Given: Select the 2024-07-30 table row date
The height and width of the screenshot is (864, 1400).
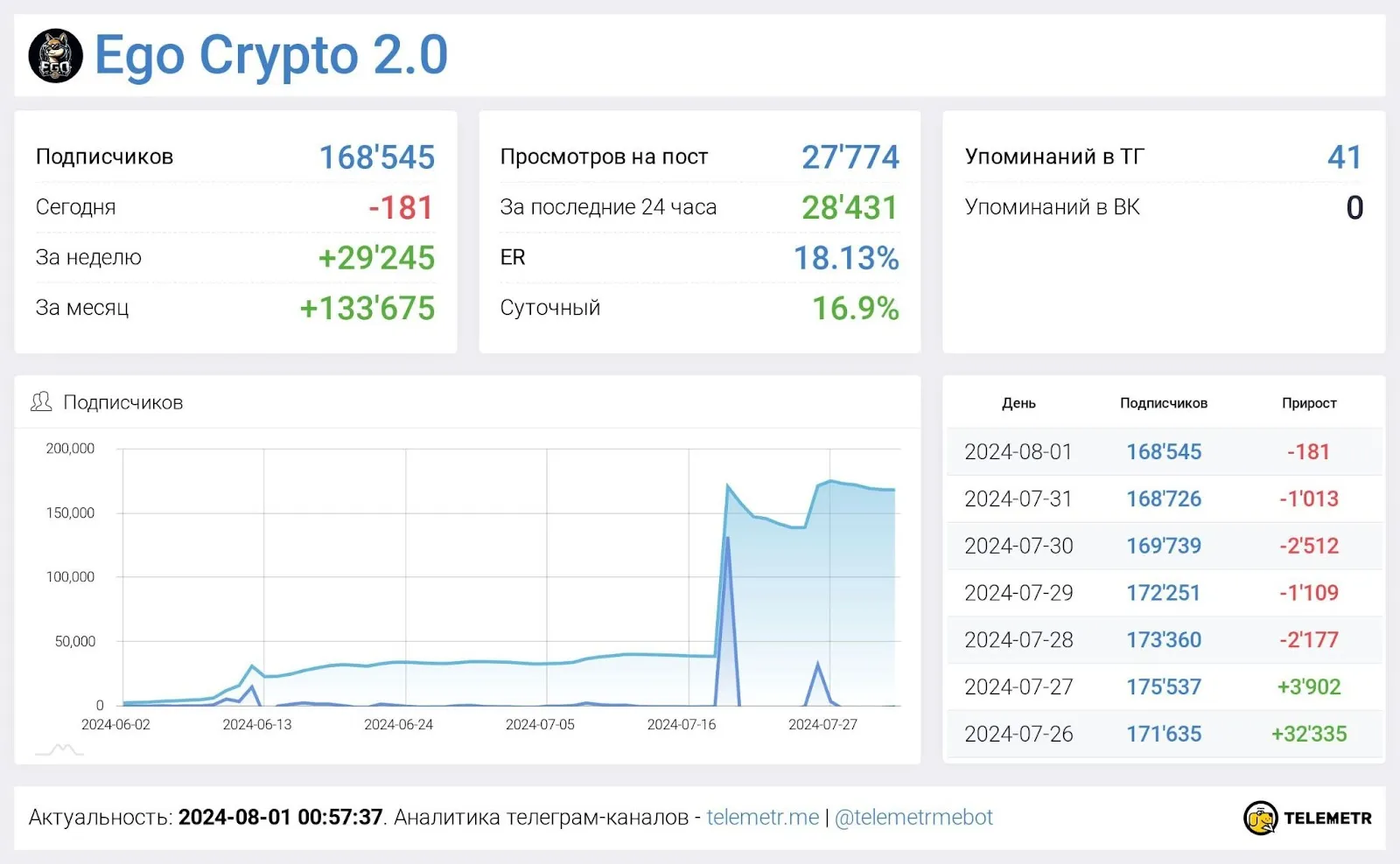Looking at the screenshot, I should [x=1018, y=547].
